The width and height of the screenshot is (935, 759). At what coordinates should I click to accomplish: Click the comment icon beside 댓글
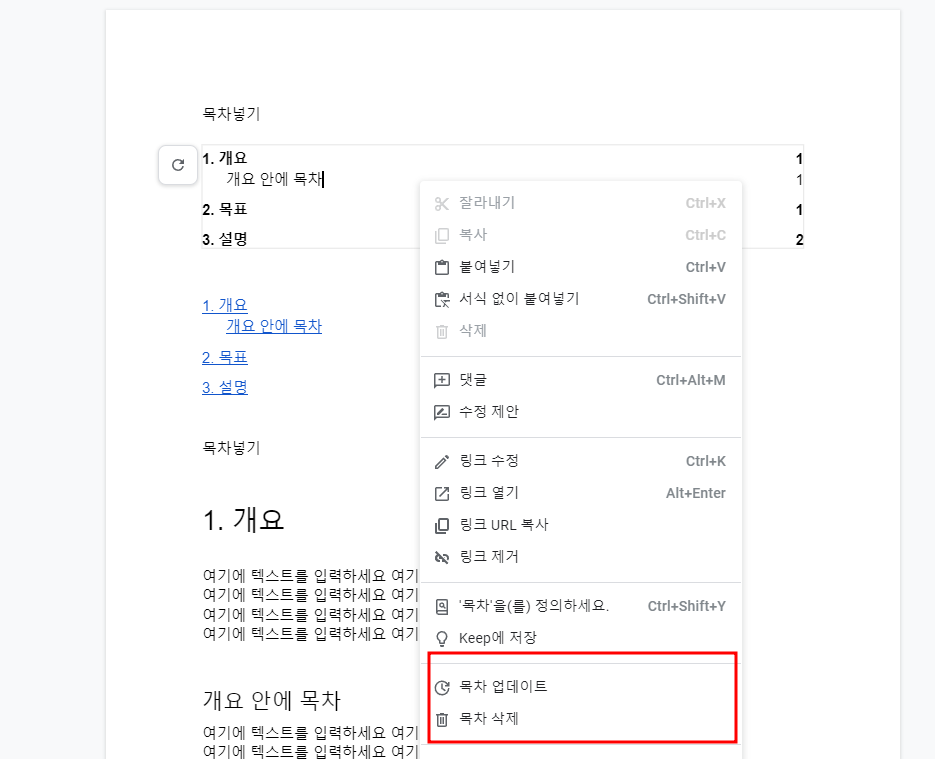click(441, 380)
